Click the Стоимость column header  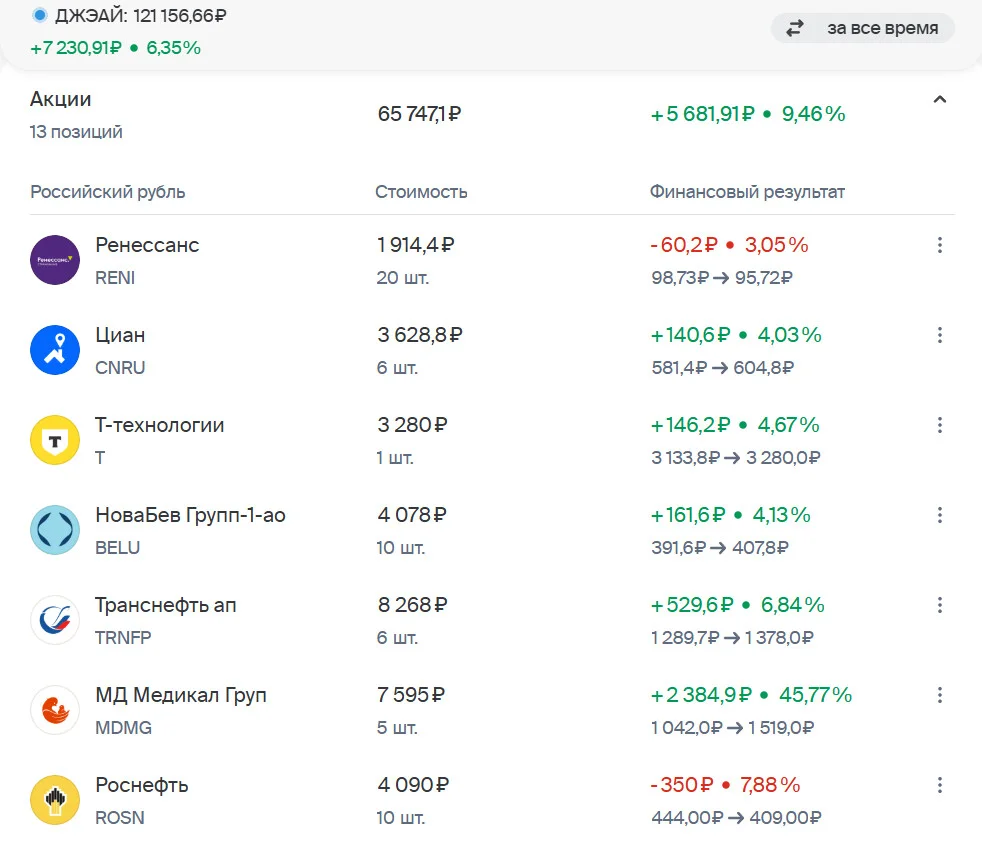point(421,192)
